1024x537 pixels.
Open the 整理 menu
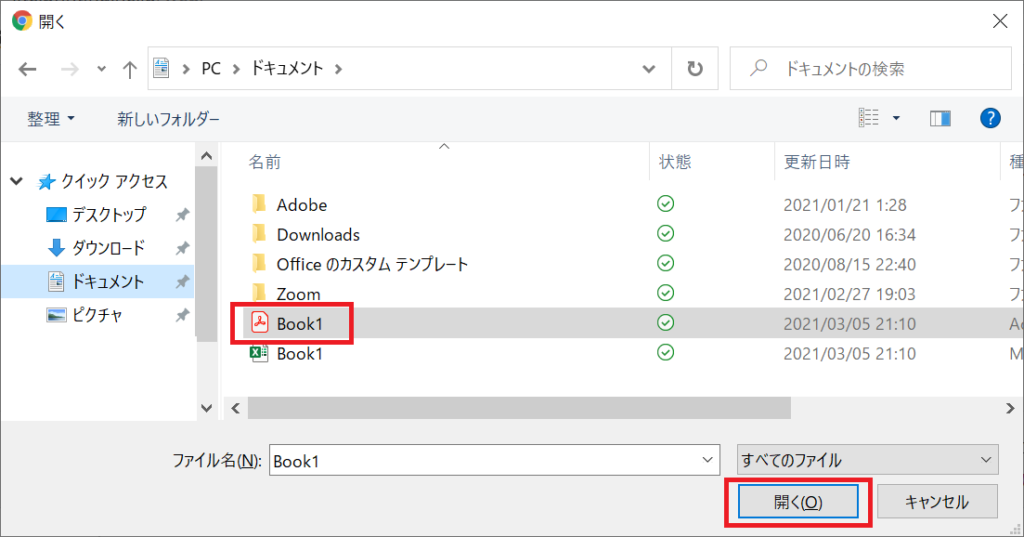50,119
